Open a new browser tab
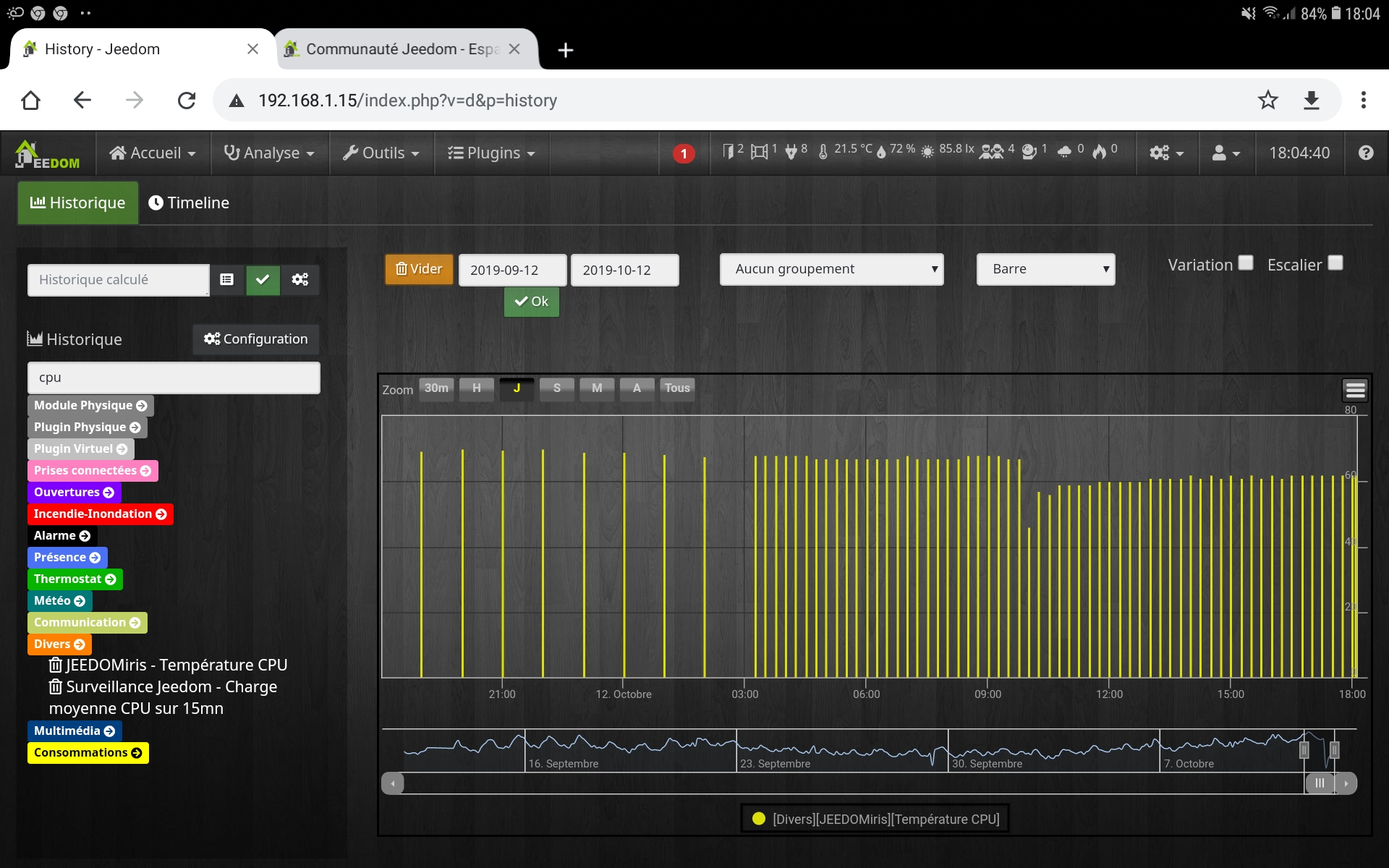 566,50
